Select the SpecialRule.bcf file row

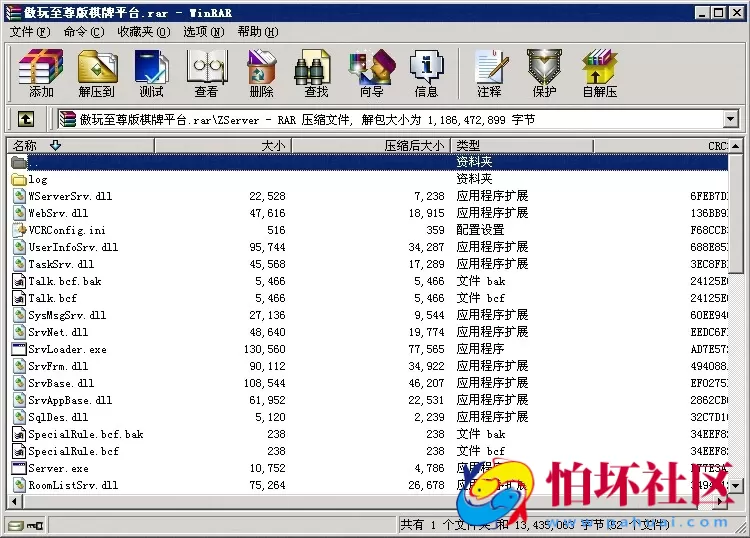[x=368, y=451]
